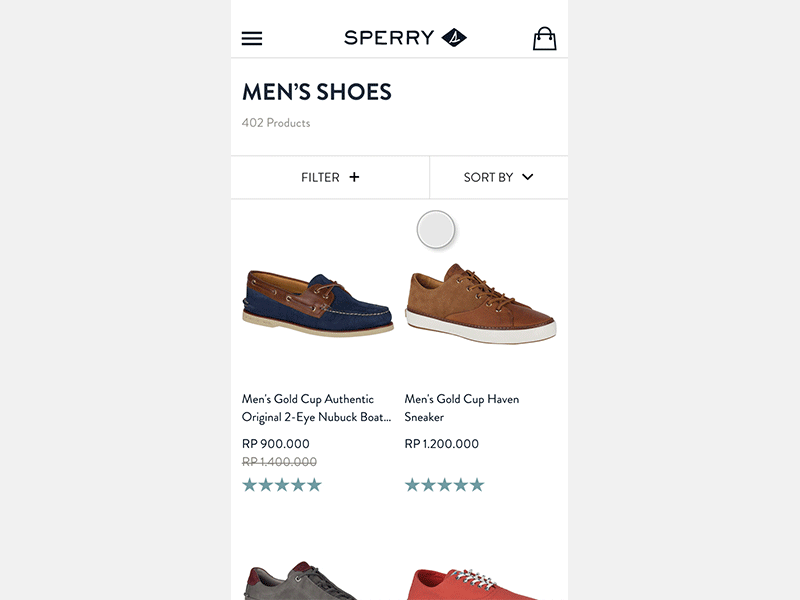
Task: Click the Sort By chevron arrow
Action: pyautogui.click(x=528, y=177)
